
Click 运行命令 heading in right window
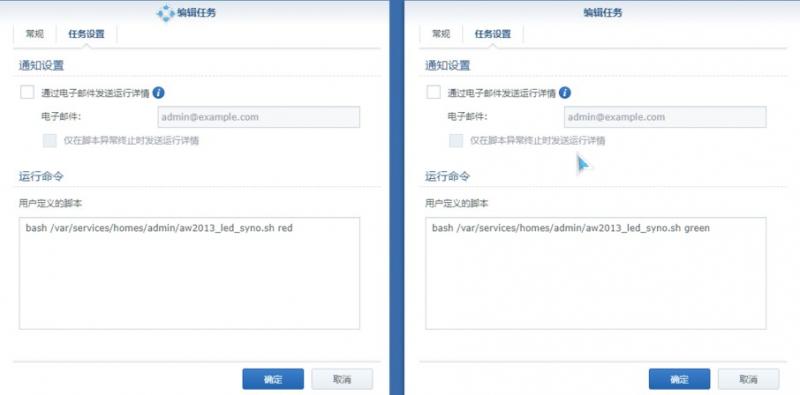click(447, 177)
